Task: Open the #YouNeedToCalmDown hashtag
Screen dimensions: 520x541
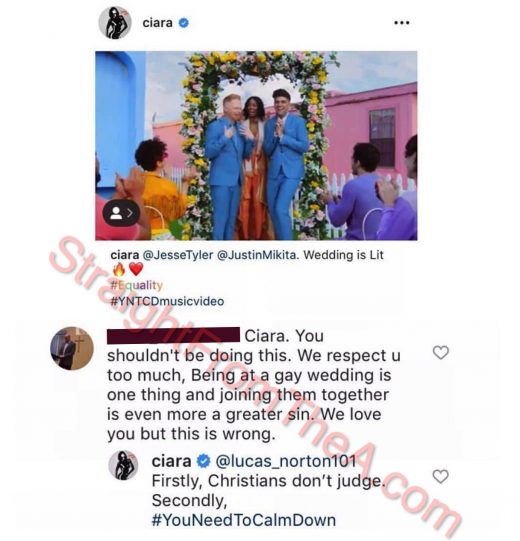Action: coord(244,520)
